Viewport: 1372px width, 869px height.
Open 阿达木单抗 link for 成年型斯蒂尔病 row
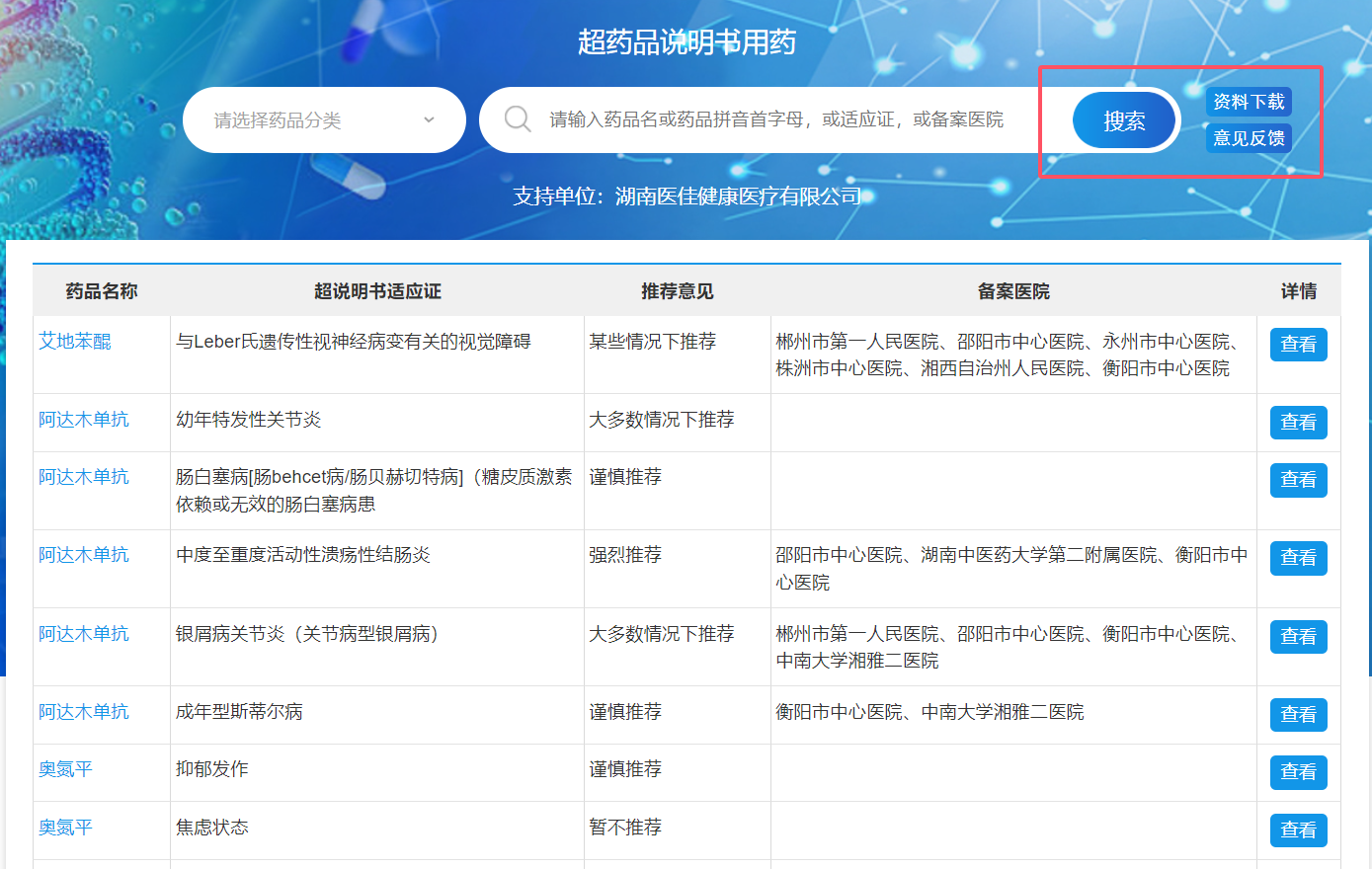[x=84, y=712]
